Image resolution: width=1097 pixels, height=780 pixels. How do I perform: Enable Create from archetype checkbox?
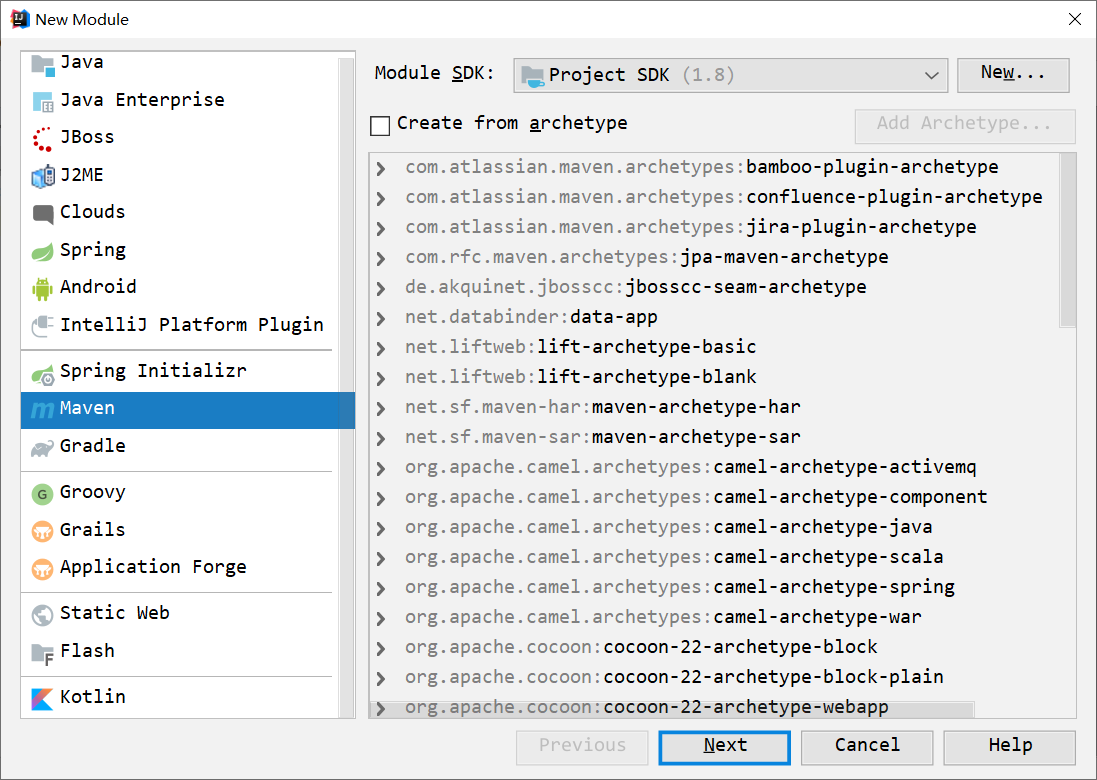pos(380,125)
